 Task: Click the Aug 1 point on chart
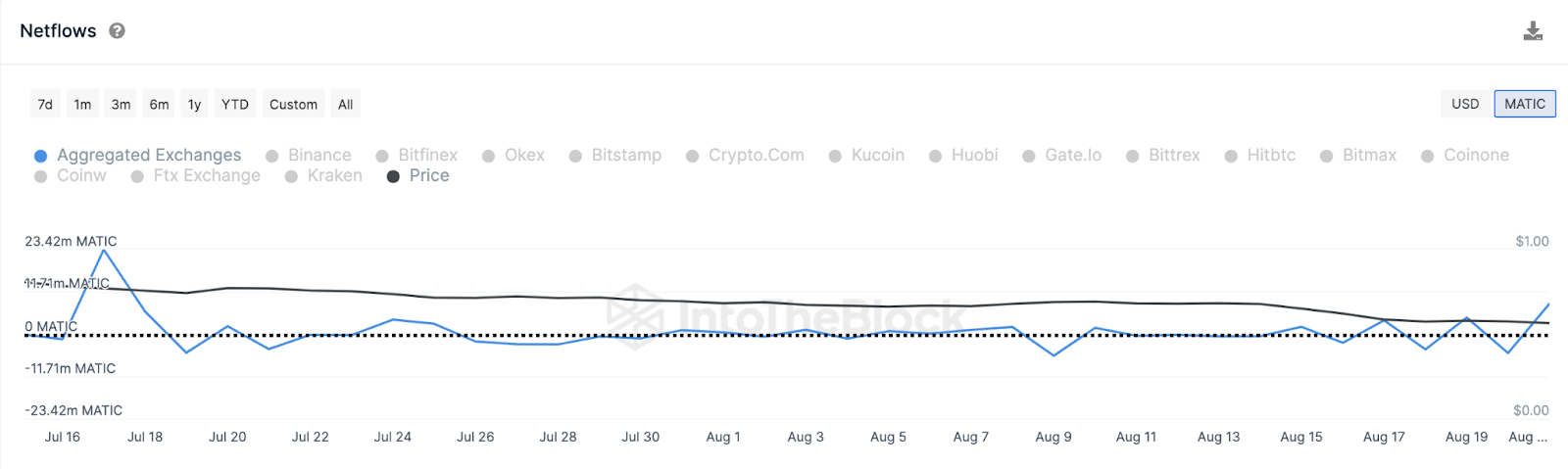click(x=723, y=333)
